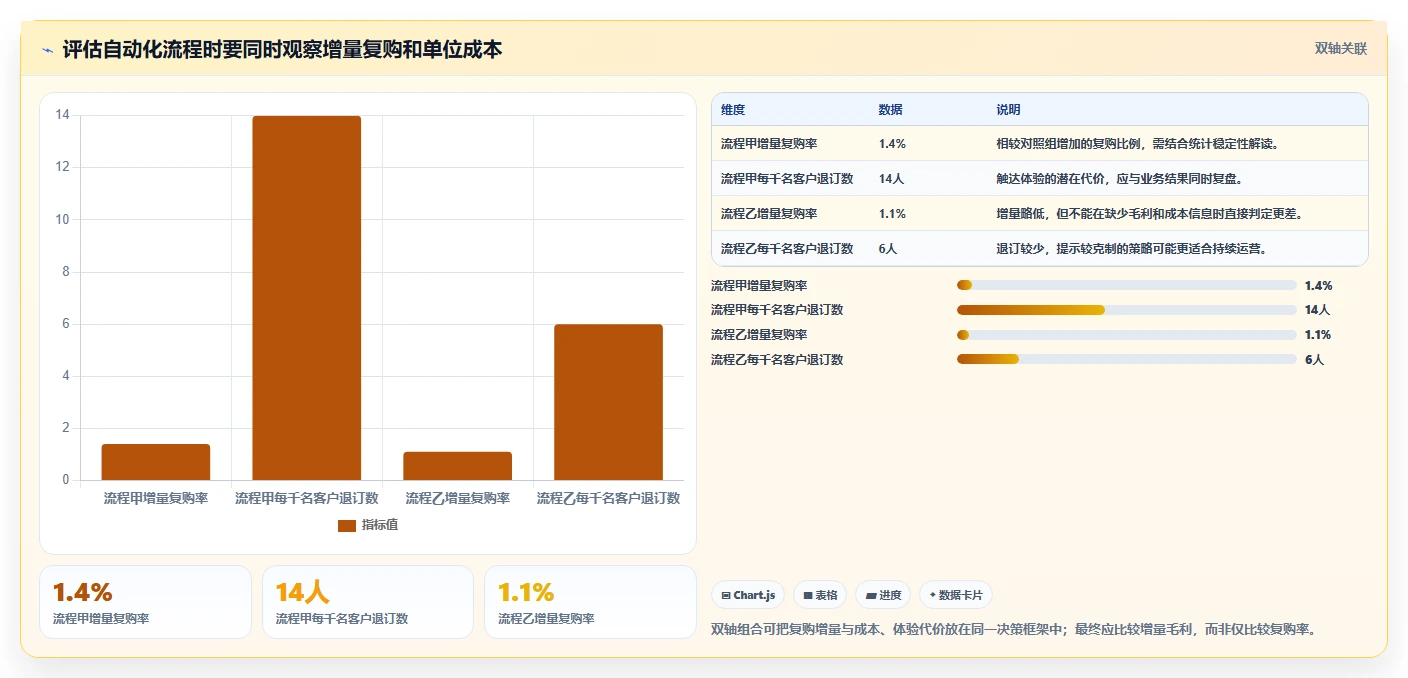Click the 流程甲增量复购率 chart bar
The height and width of the screenshot is (678, 1408).
tap(156, 462)
